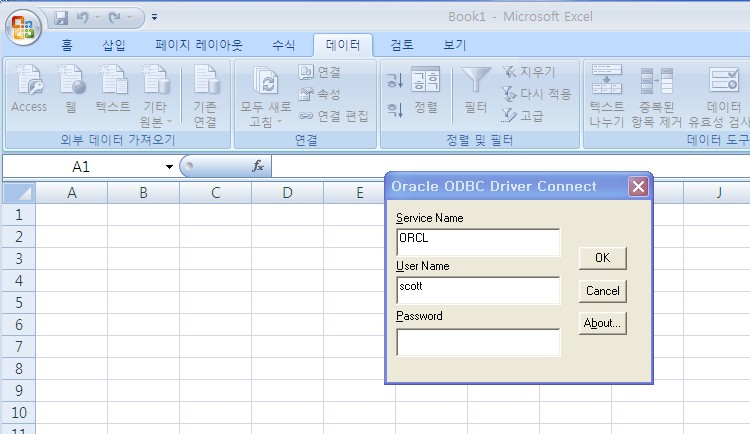Click the fx insert function icon
Screen dimensions: 750x434
[x=258, y=166]
